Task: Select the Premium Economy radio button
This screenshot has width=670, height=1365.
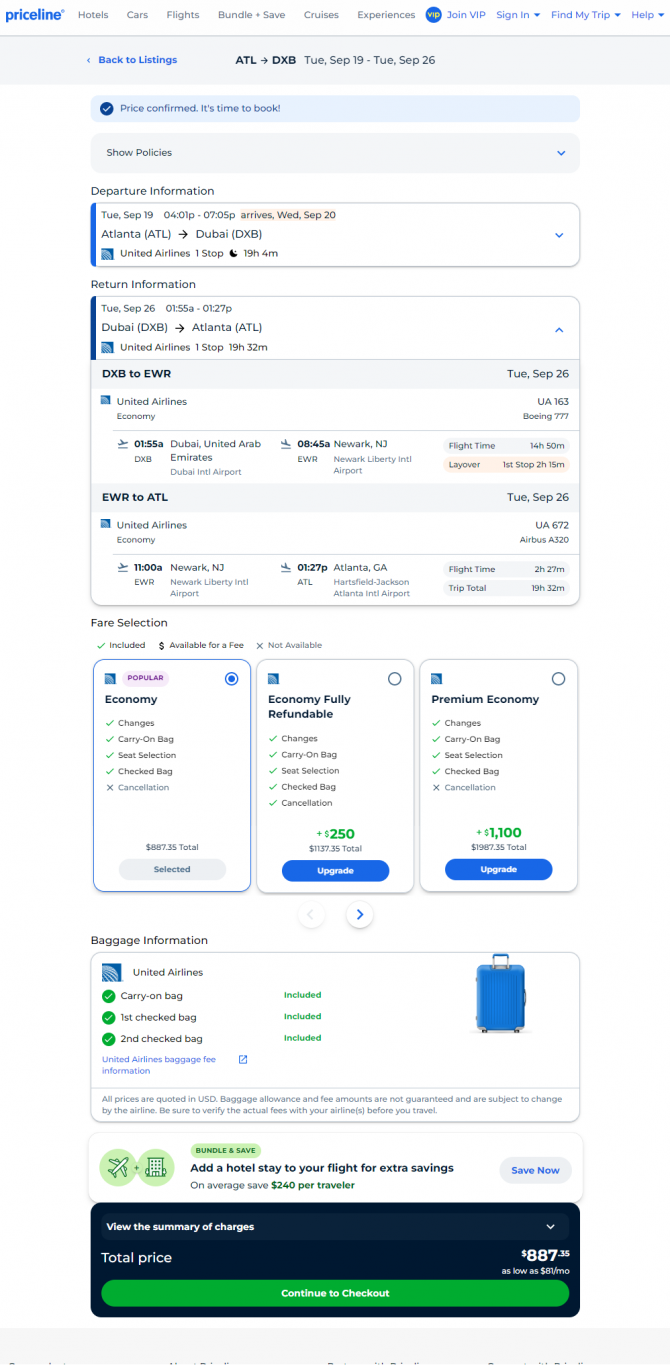Action: click(x=558, y=679)
